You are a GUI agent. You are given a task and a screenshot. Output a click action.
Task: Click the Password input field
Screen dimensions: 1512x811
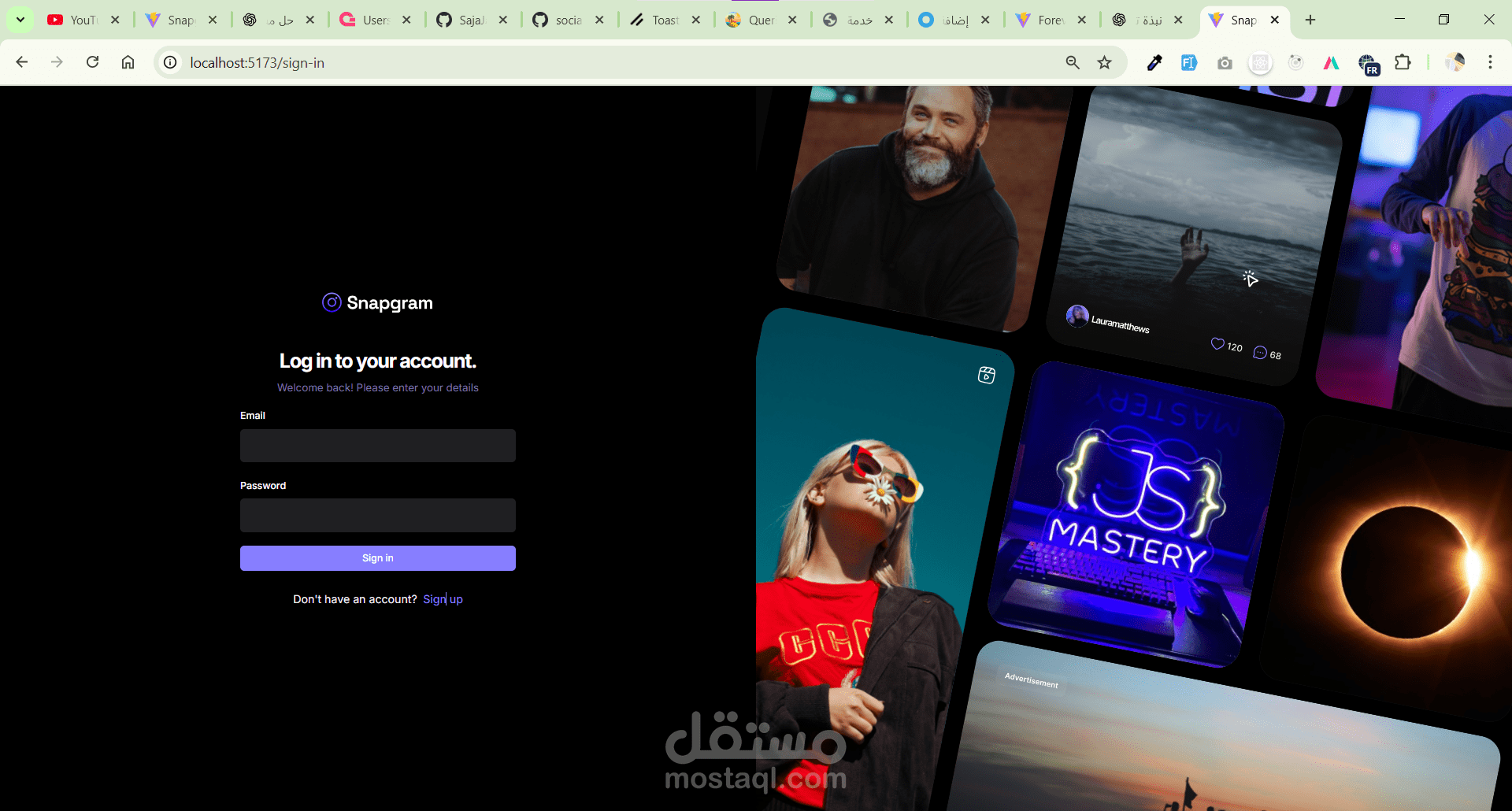[378, 515]
